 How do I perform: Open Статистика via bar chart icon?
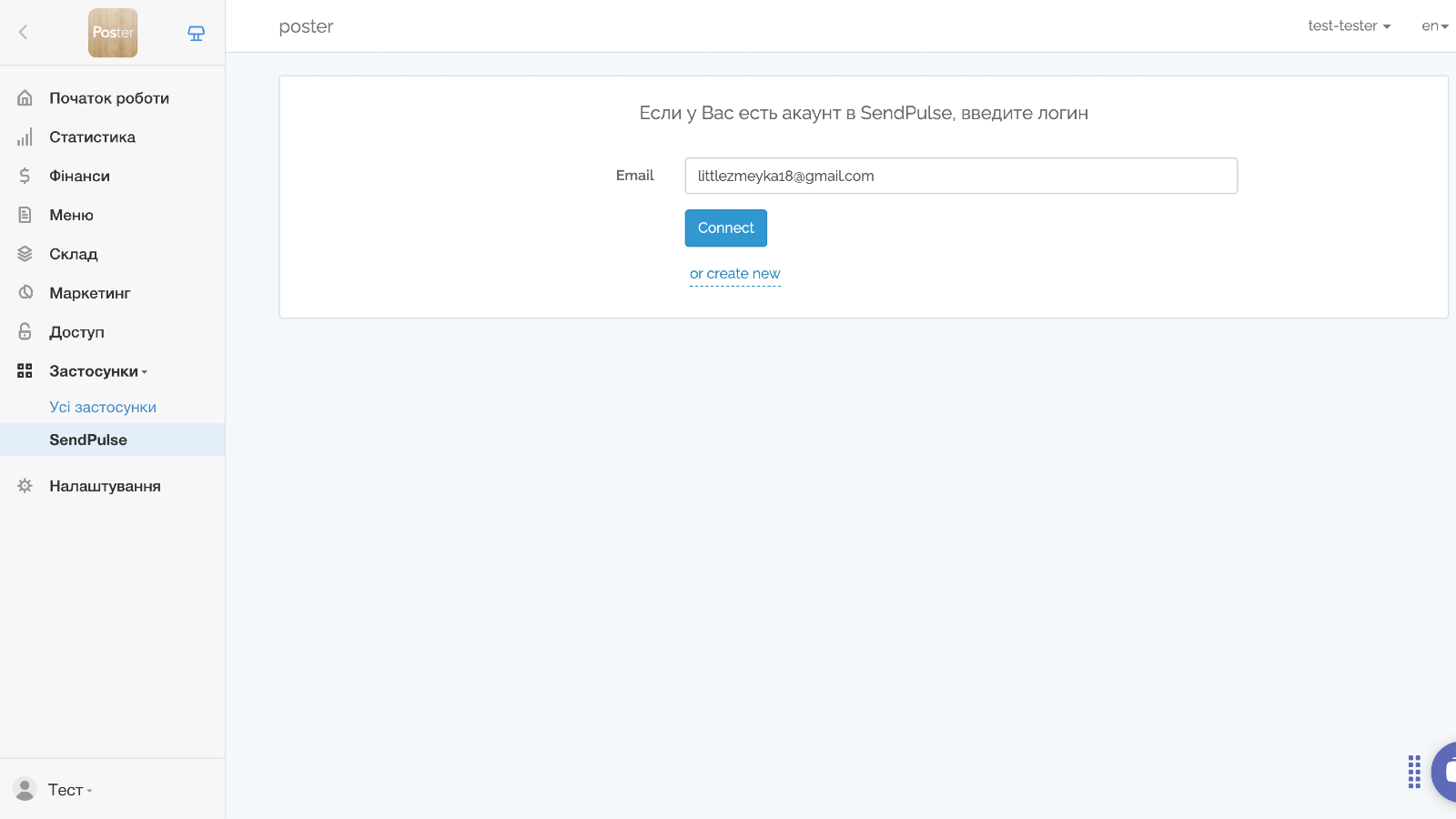tap(25, 137)
